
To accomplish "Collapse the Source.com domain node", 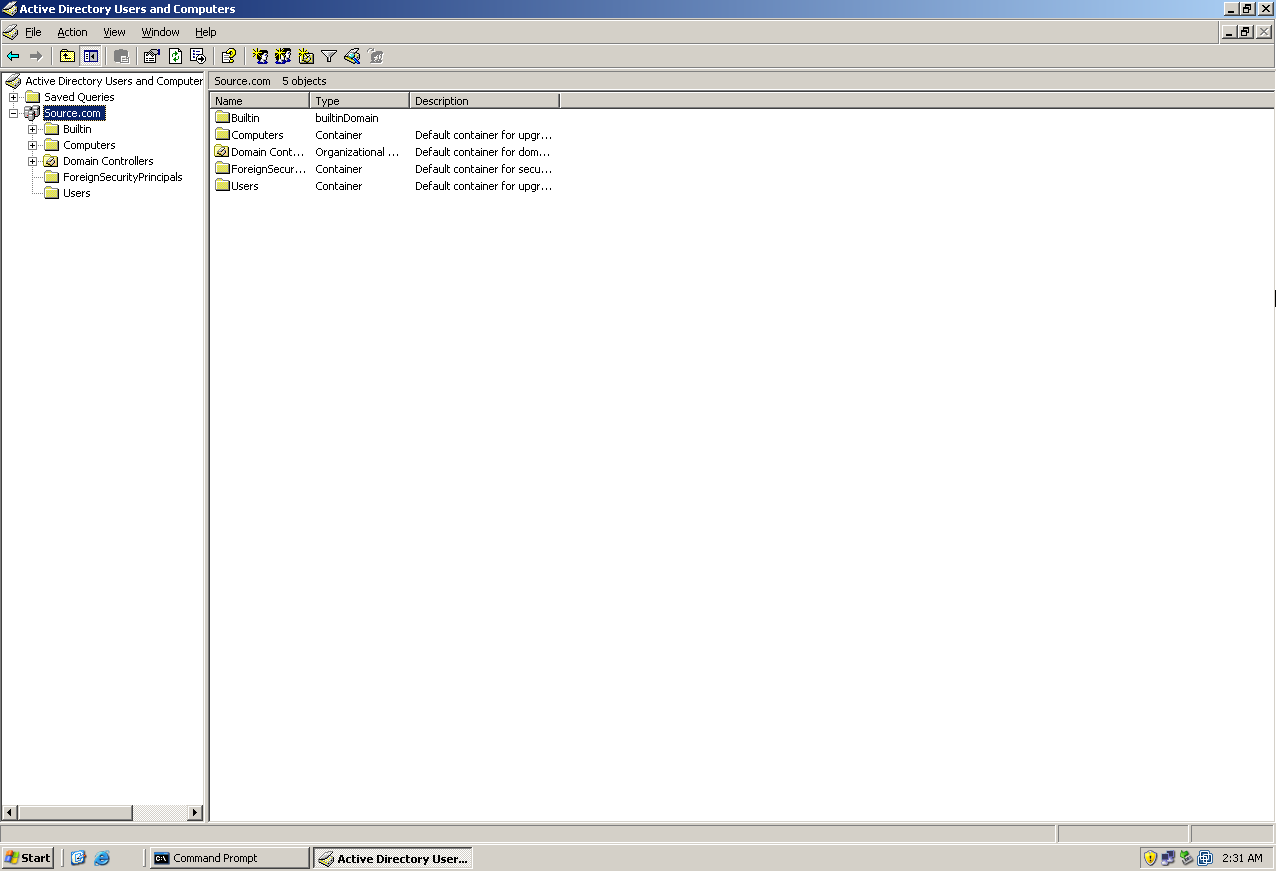I will [13, 113].
